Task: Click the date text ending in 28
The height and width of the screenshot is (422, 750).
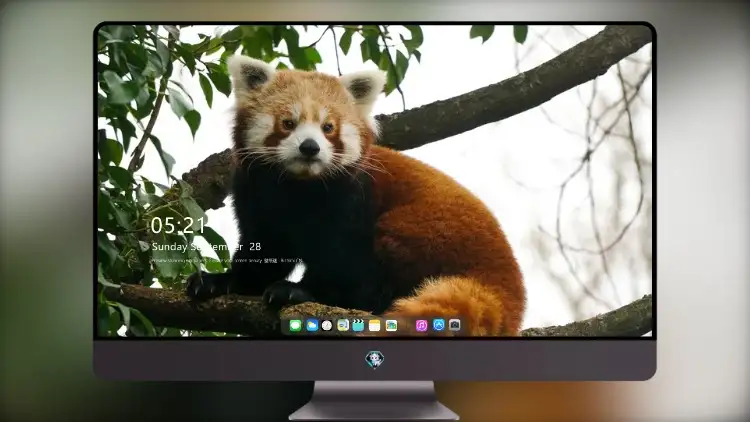Action: 206,247
